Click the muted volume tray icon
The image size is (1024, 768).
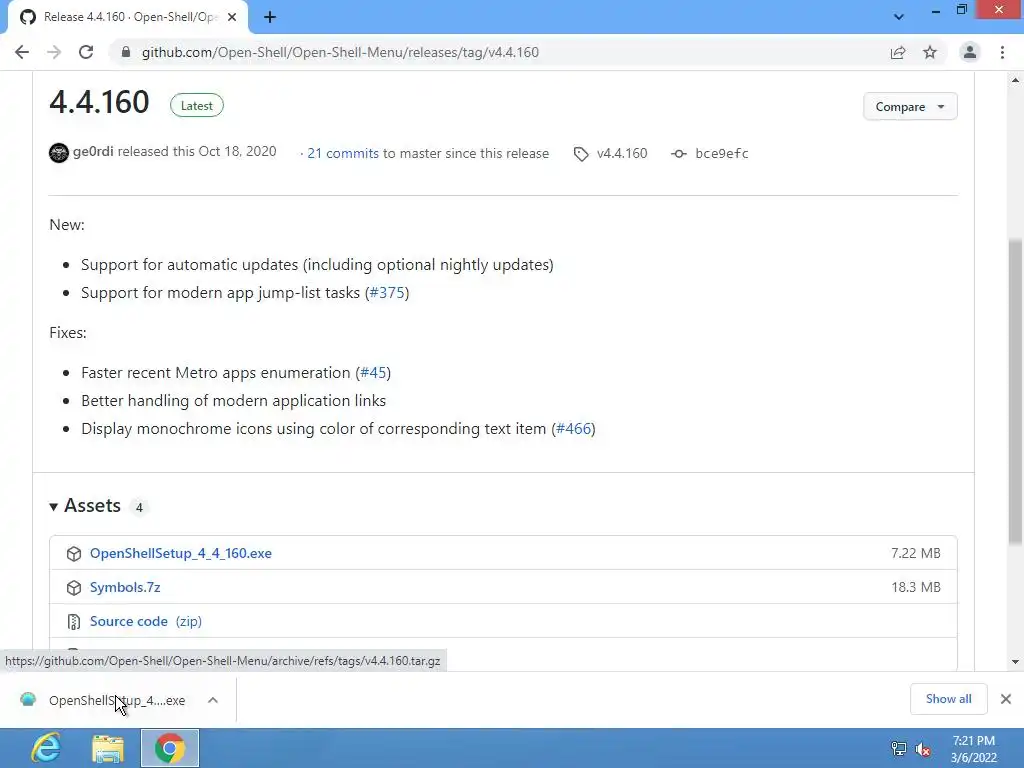pos(923,750)
